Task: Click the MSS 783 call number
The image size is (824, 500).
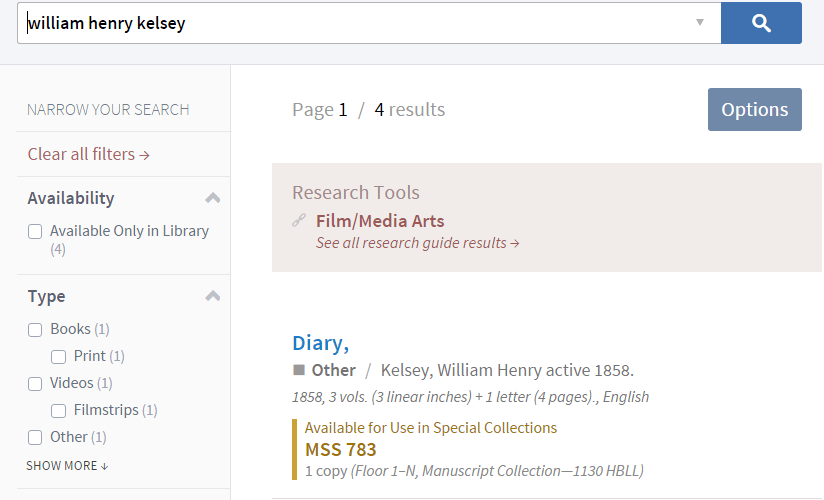Action: tap(340, 449)
